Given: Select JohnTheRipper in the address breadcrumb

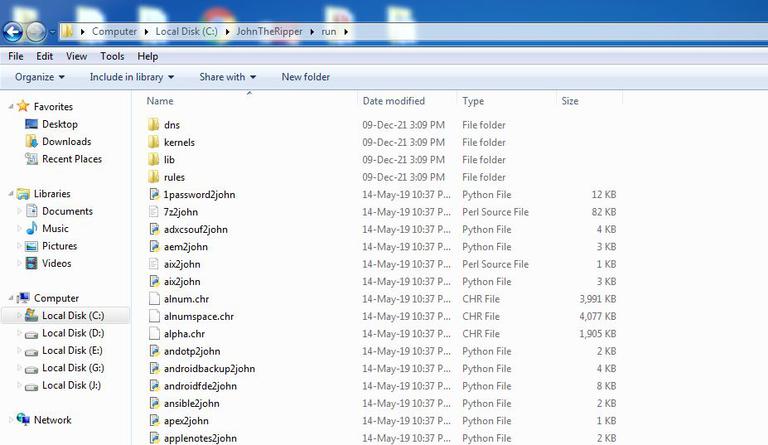Looking at the screenshot, I should click(269, 31).
